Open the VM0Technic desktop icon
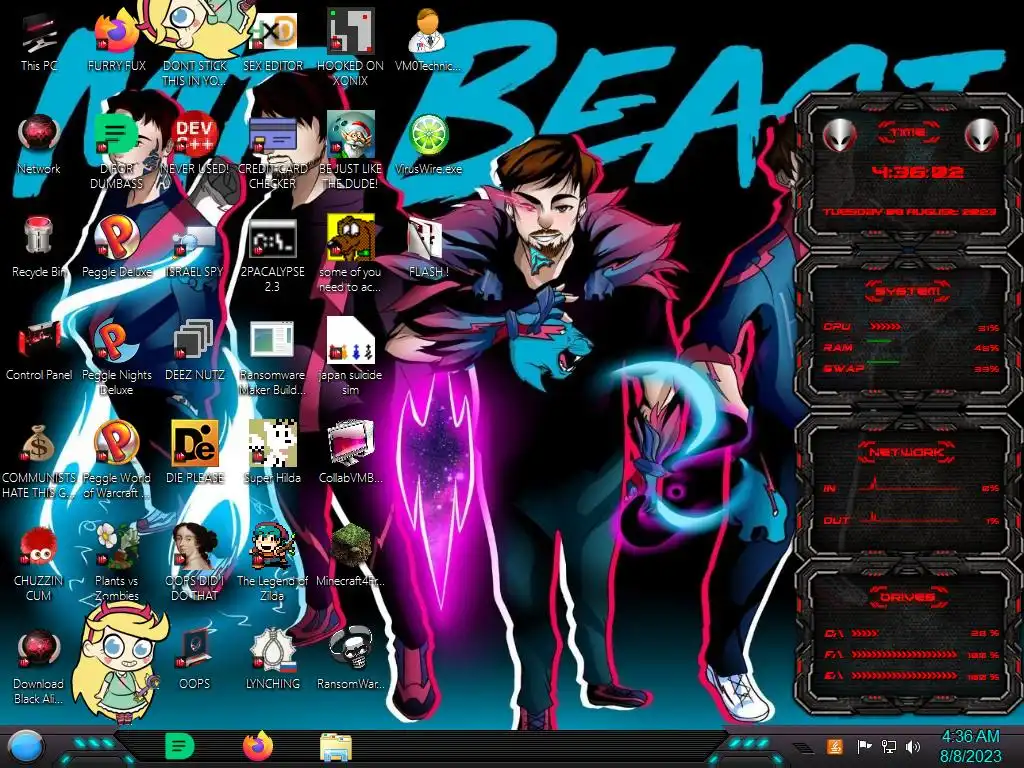1024x768 pixels. 428,33
